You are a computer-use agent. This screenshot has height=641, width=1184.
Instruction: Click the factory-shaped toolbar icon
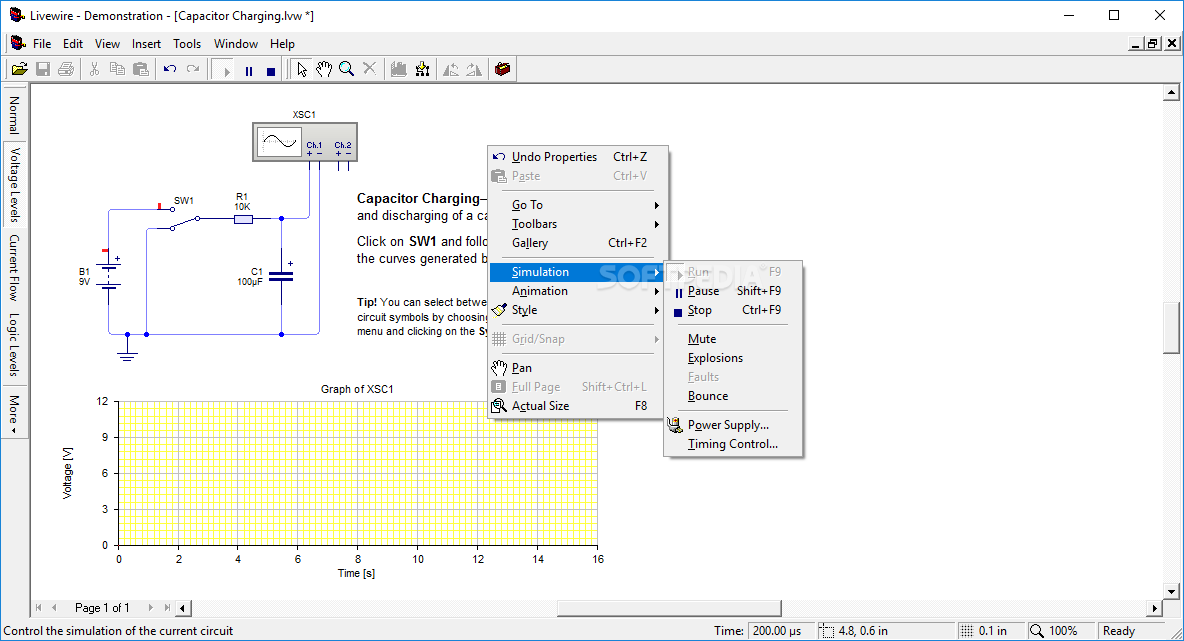(x=399, y=69)
